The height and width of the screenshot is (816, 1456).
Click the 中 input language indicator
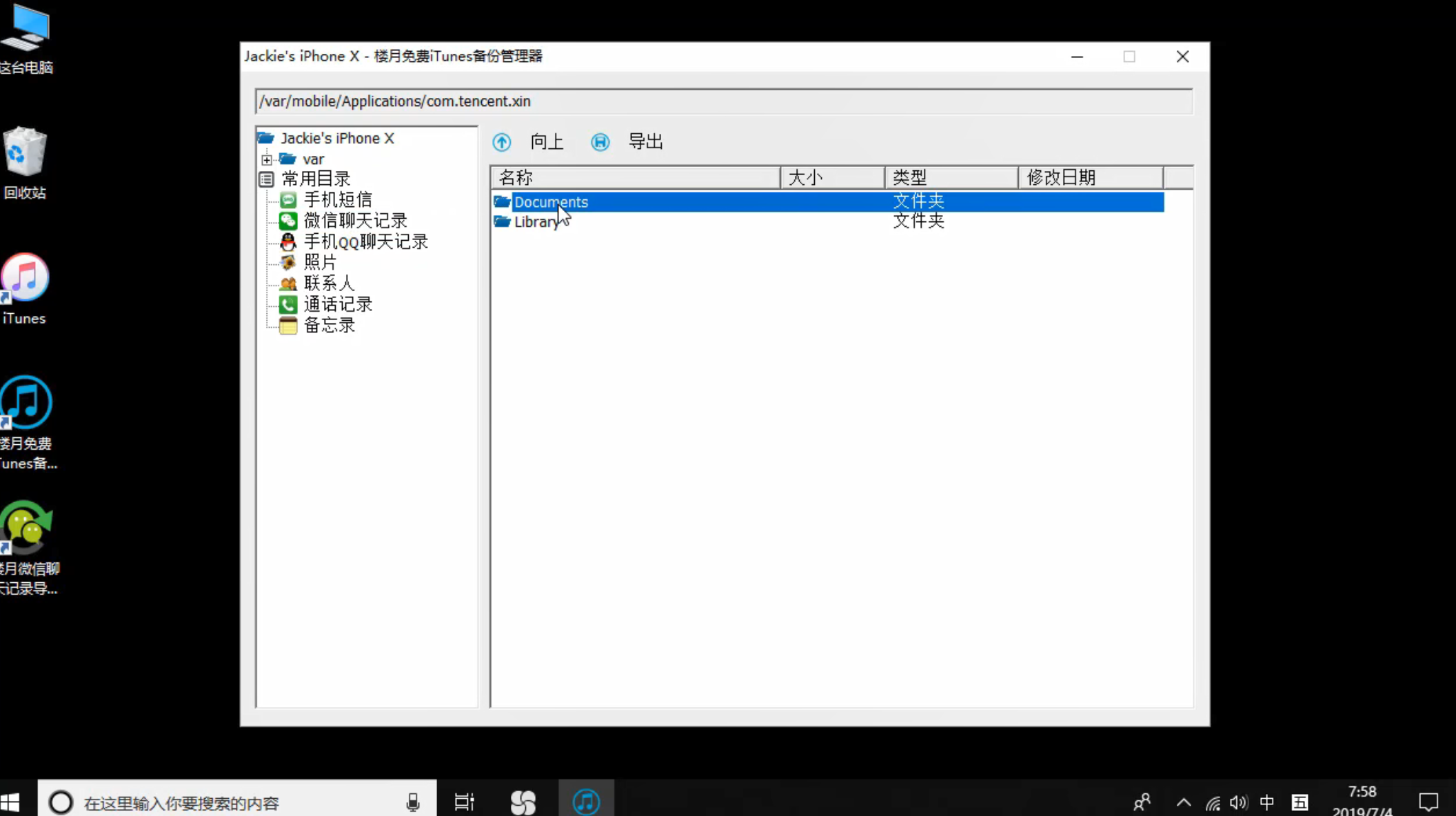pos(1267,802)
